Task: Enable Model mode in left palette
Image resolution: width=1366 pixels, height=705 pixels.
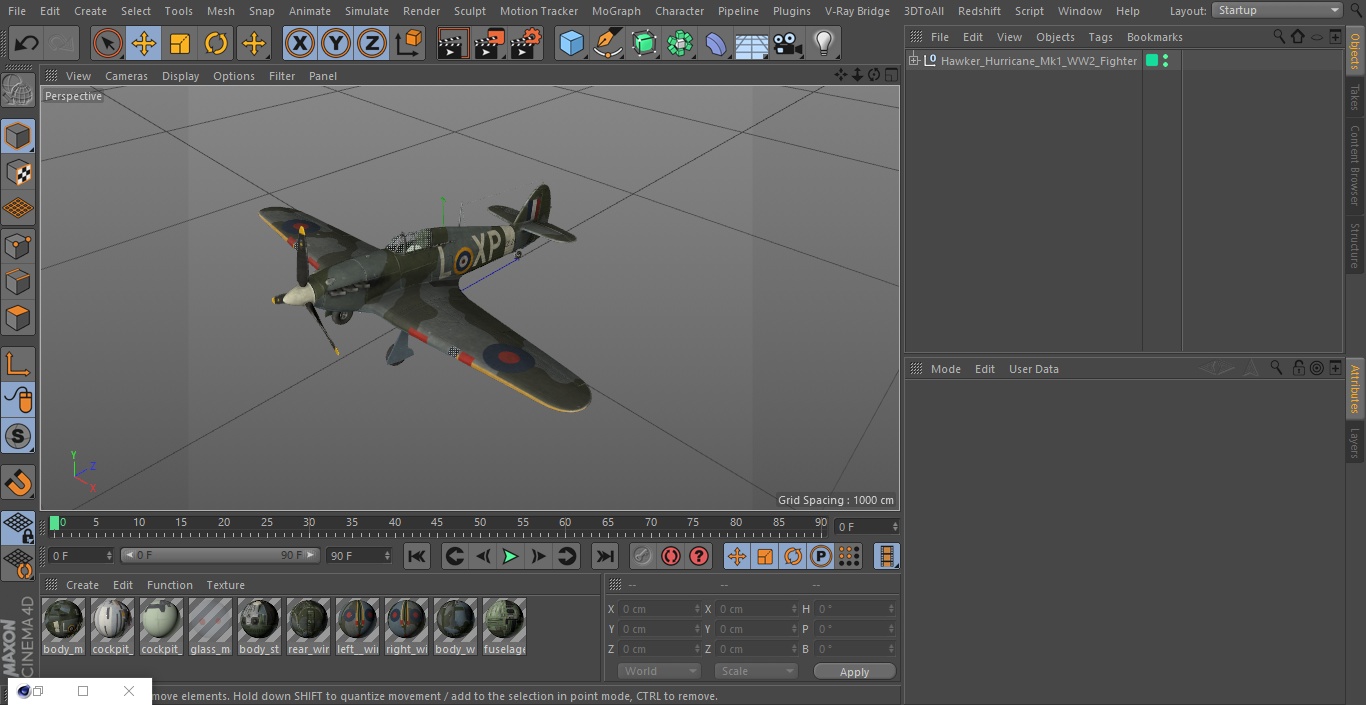Action: click(x=18, y=136)
